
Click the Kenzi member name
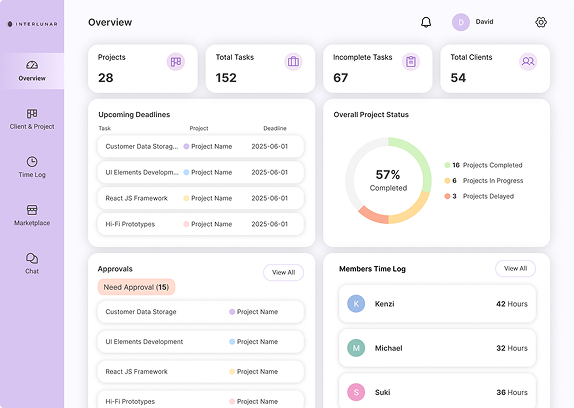coord(384,304)
